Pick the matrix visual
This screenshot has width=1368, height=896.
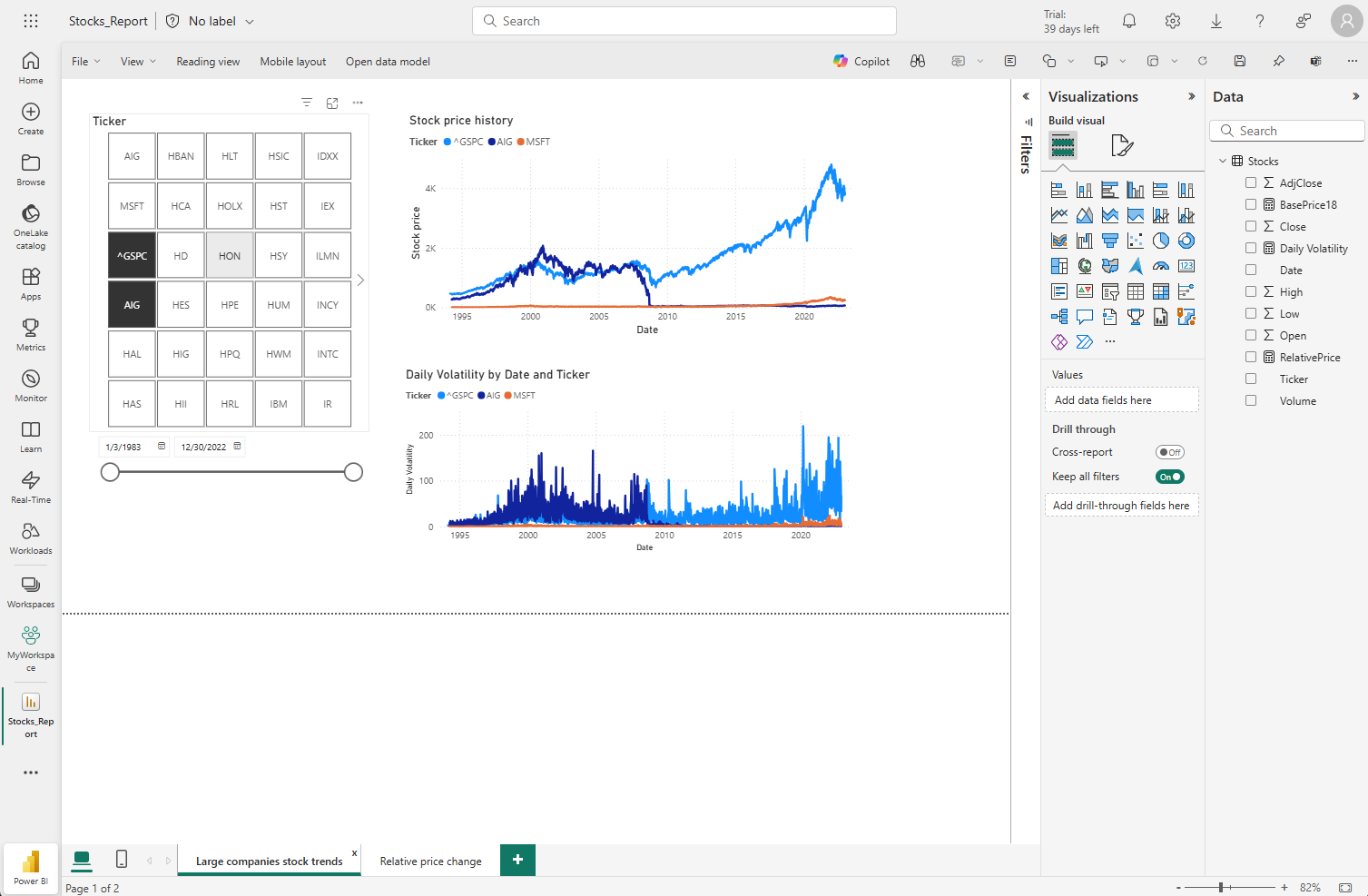pyautogui.click(x=1160, y=291)
